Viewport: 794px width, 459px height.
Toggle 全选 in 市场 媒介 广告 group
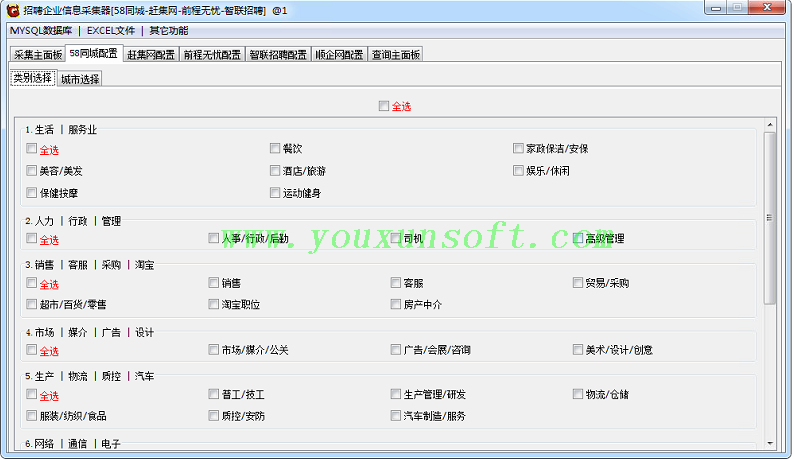[x=31, y=350]
